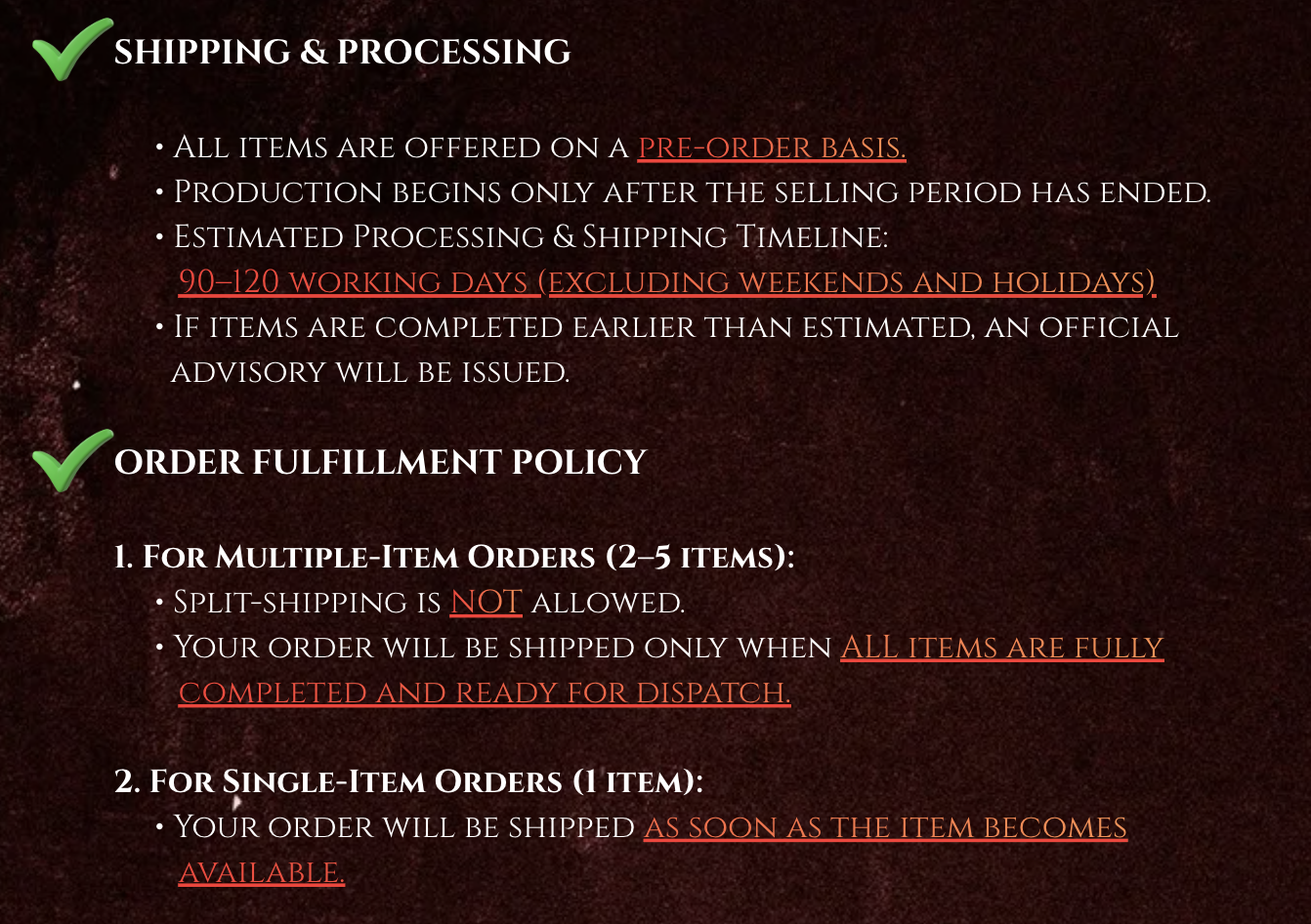Viewport: 1311px width, 924px height.
Task: Click 'completed and ready for dispatch' link text
Action: pos(484,693)
